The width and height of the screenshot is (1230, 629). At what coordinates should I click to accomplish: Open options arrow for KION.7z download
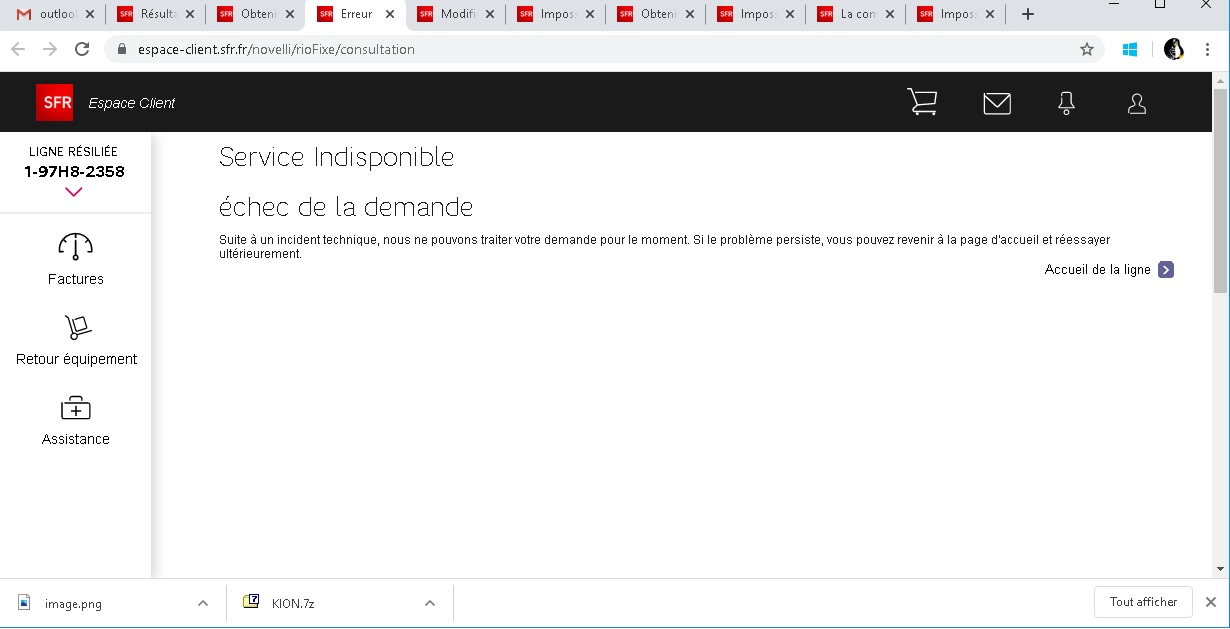(x=430, y=603)
